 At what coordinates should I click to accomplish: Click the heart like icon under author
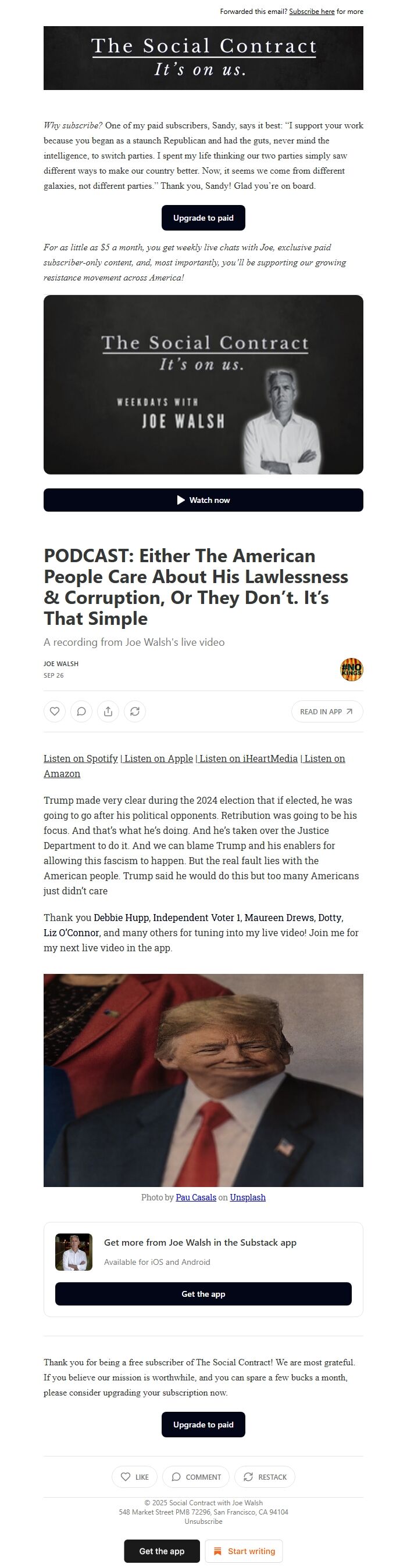click(54, 711)
